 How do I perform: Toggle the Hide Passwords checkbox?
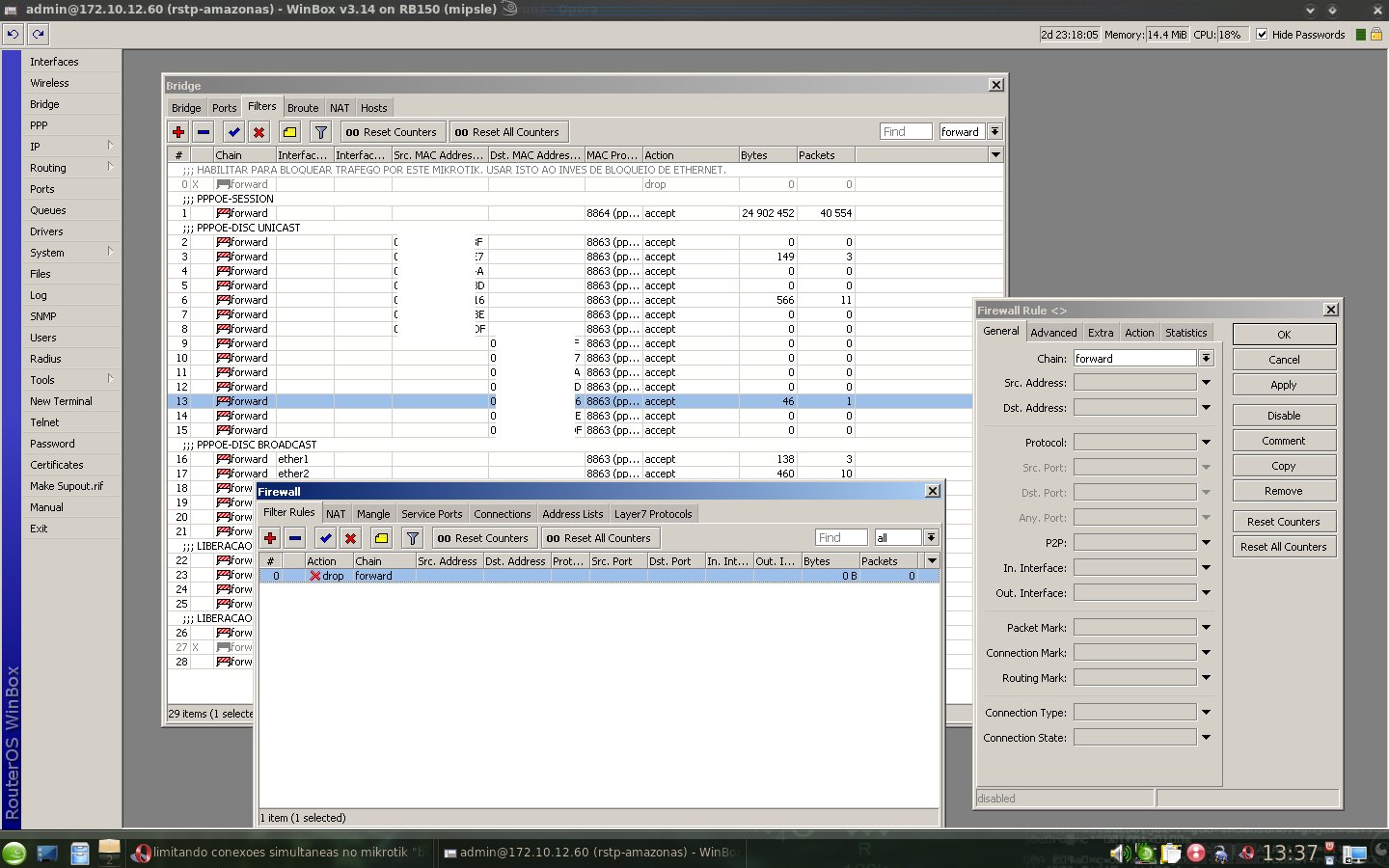pyautogui.click(x=1262, y=34)
